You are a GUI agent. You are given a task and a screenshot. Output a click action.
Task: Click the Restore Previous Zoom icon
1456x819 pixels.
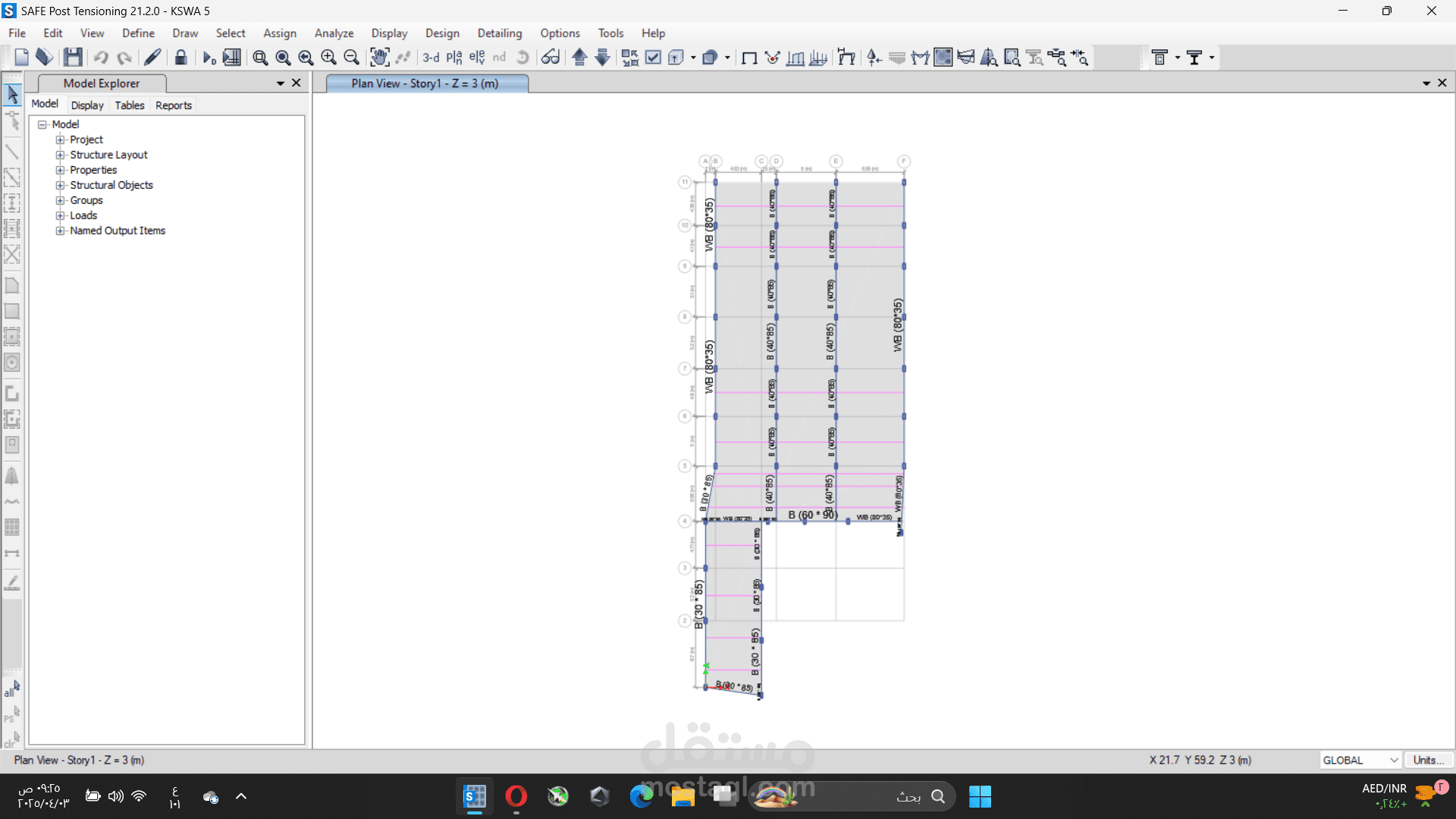tap(306, 58)
